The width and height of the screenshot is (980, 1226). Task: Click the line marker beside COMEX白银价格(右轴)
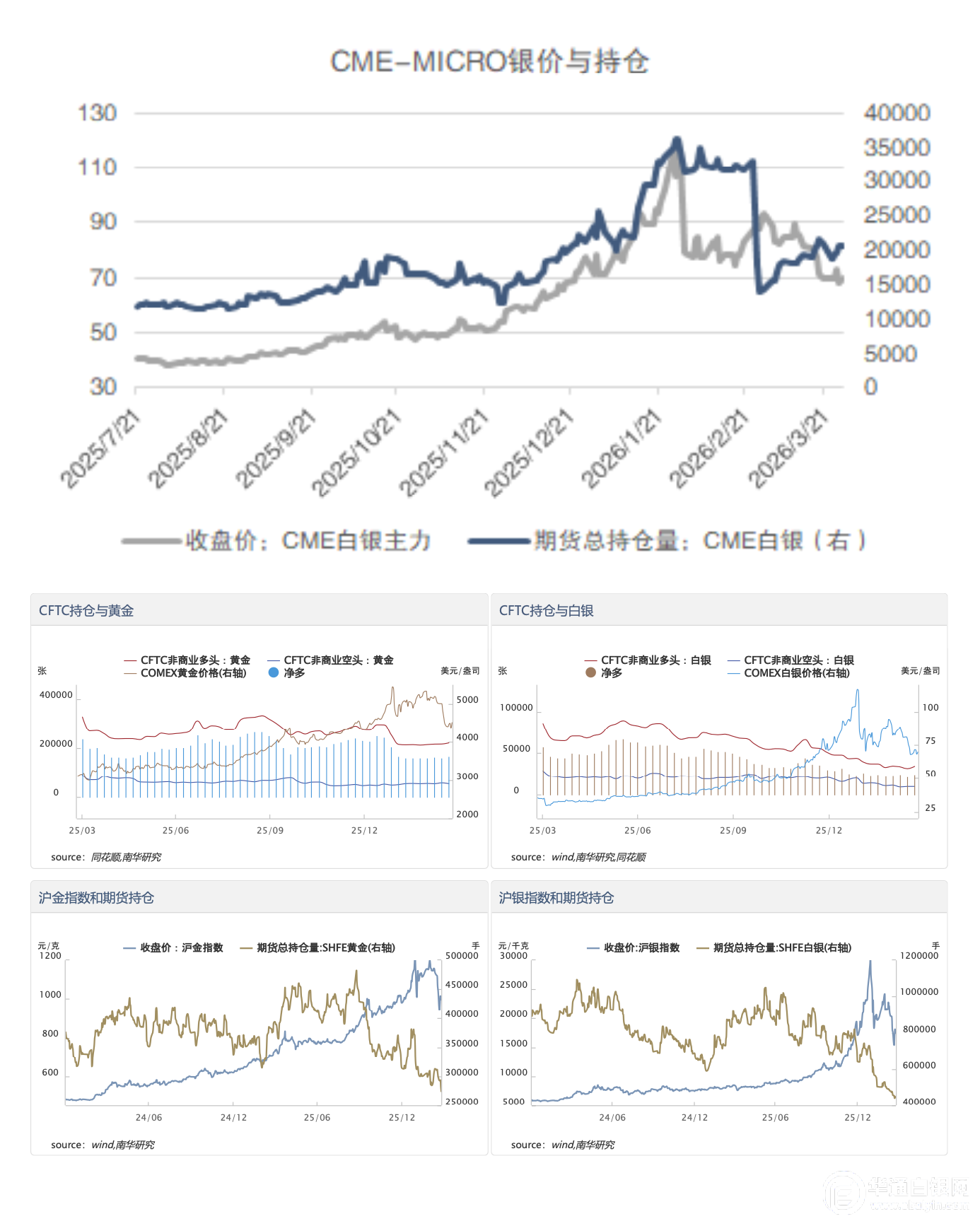[733, 673]
